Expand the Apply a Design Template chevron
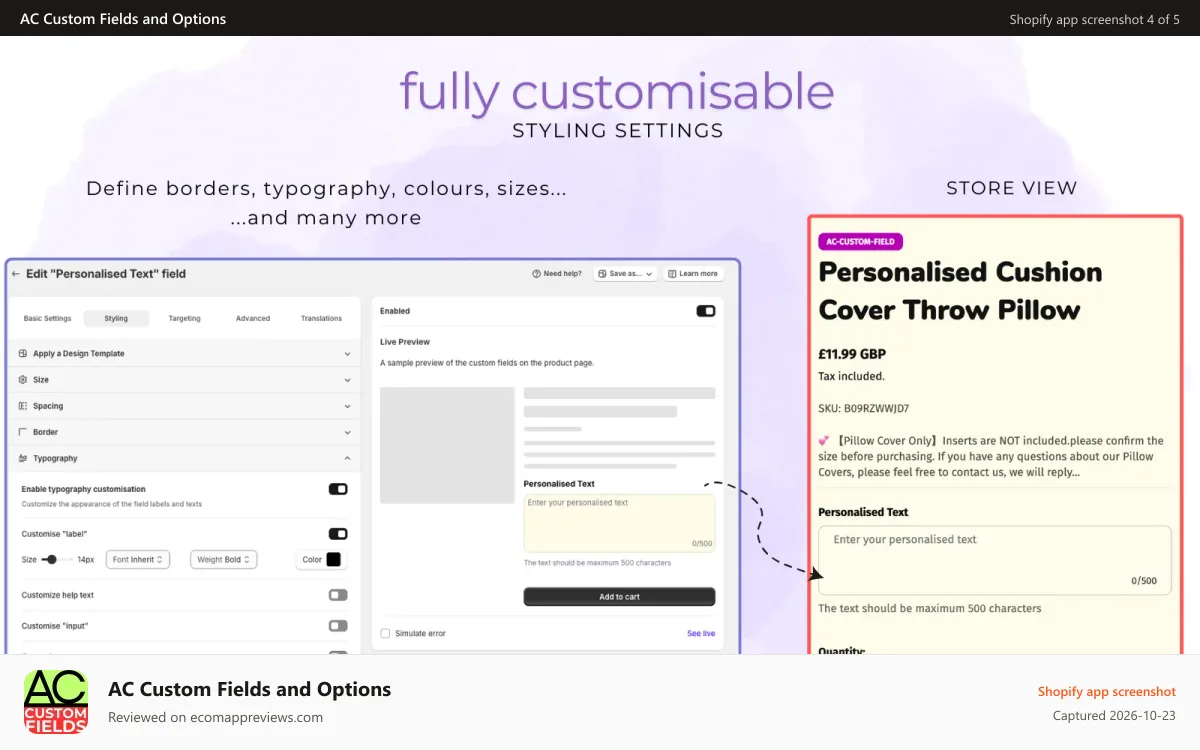 click(347, 354)
